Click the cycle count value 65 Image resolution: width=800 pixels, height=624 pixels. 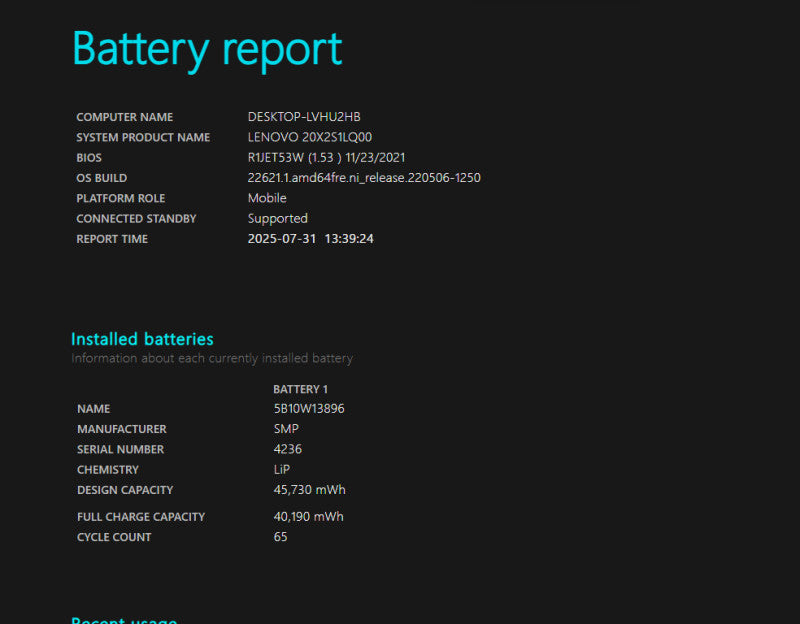[x=281, y=537]
